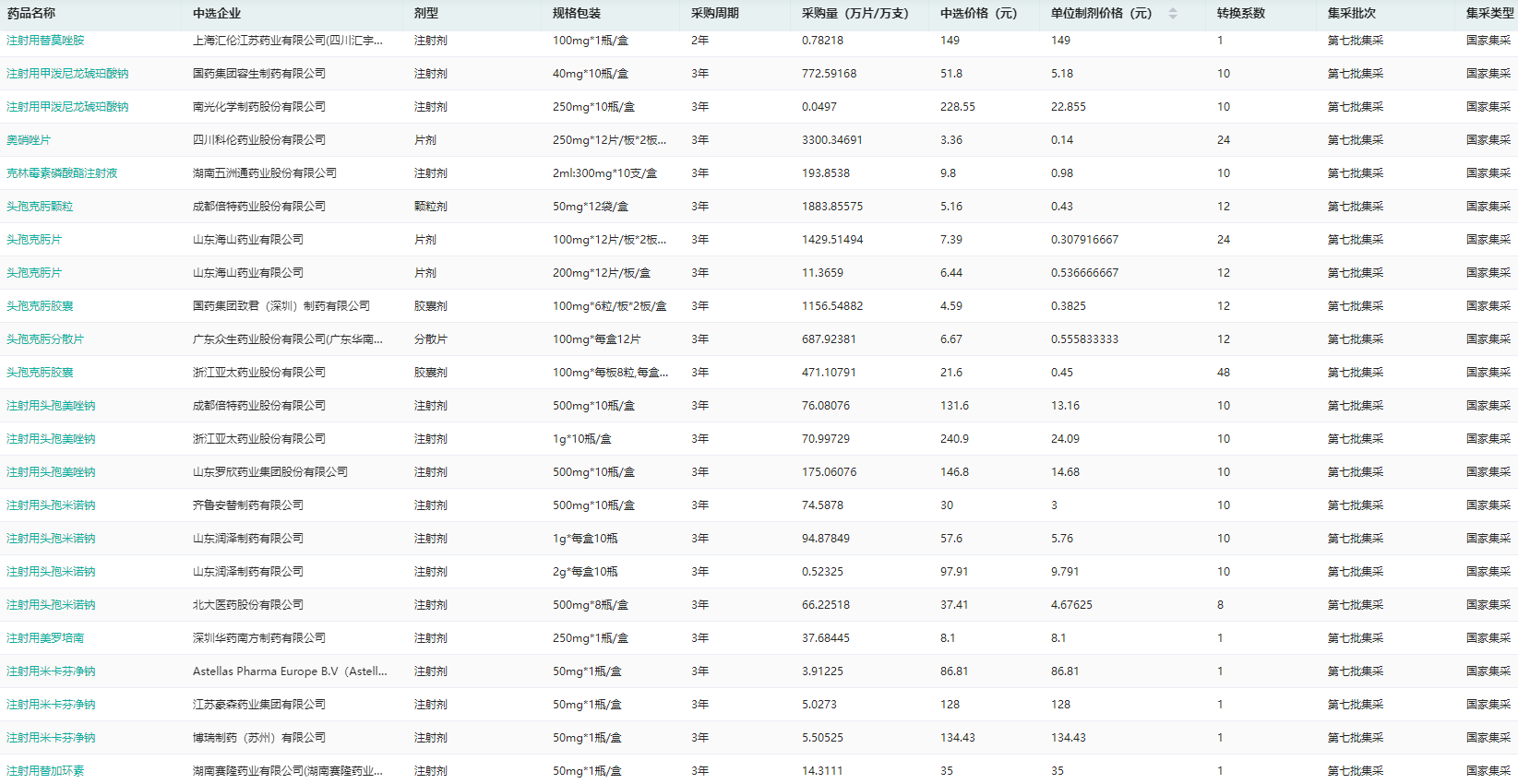Open 注射用头孢美唑钠 from 山东罗欣药业集团
The width and height of the screenshot is (1518, 784).
tap(51, 472)
